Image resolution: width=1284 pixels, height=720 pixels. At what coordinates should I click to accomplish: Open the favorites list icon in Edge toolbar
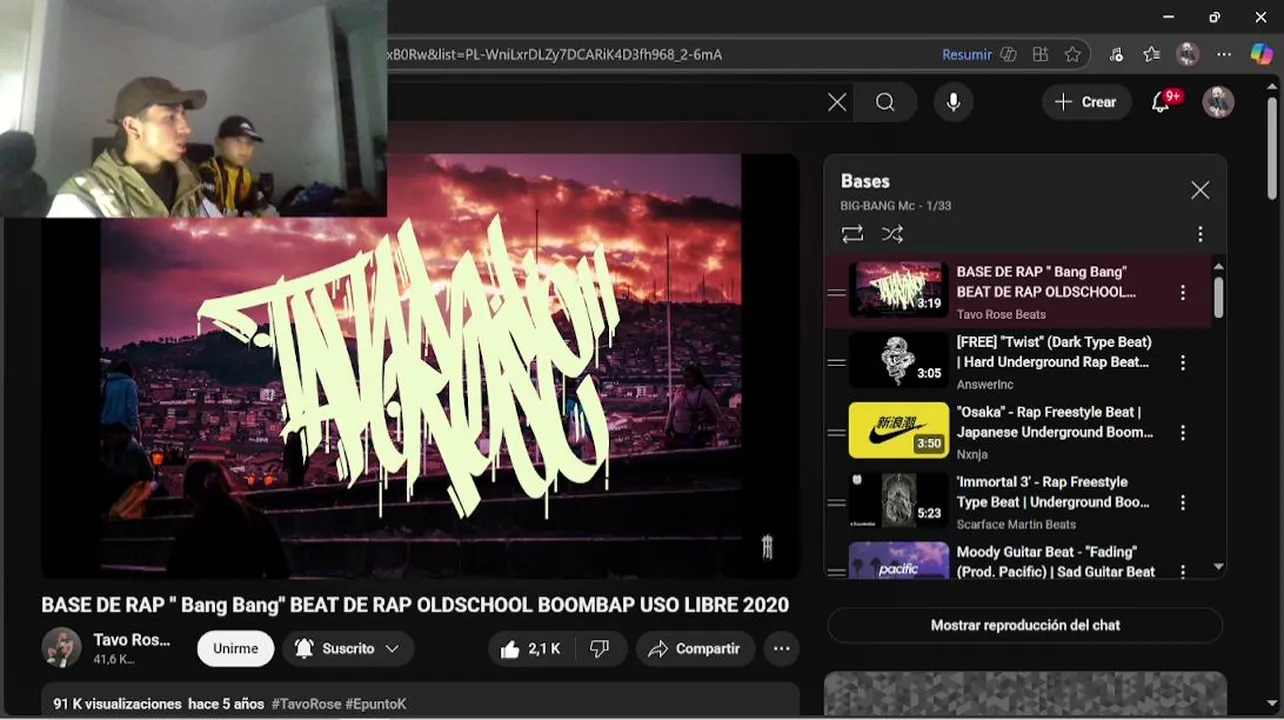coord(1152,55)
